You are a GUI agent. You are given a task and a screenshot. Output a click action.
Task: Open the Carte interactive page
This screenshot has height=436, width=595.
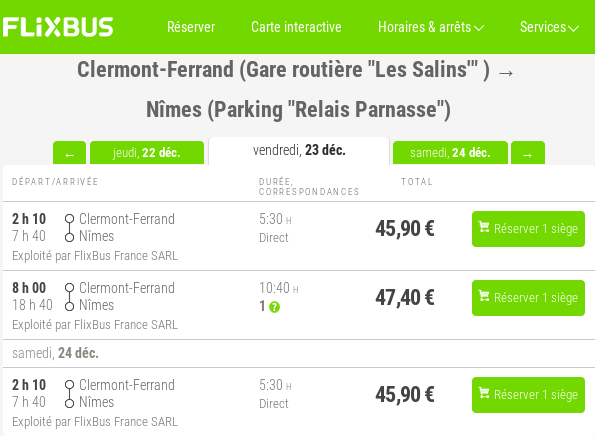point(296,27)
